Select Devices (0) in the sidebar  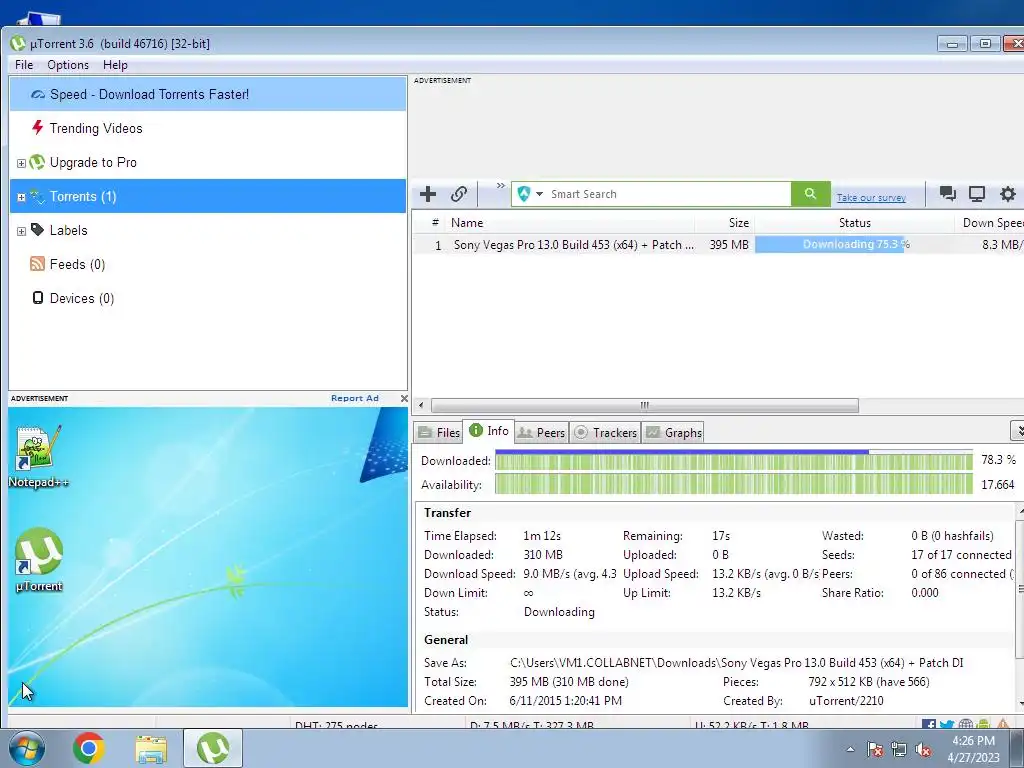point(208,298)
